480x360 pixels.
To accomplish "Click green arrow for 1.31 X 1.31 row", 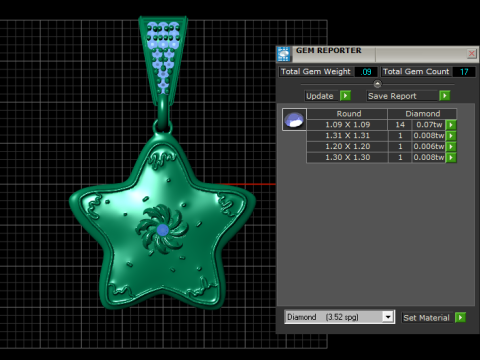I will [451, 136].
